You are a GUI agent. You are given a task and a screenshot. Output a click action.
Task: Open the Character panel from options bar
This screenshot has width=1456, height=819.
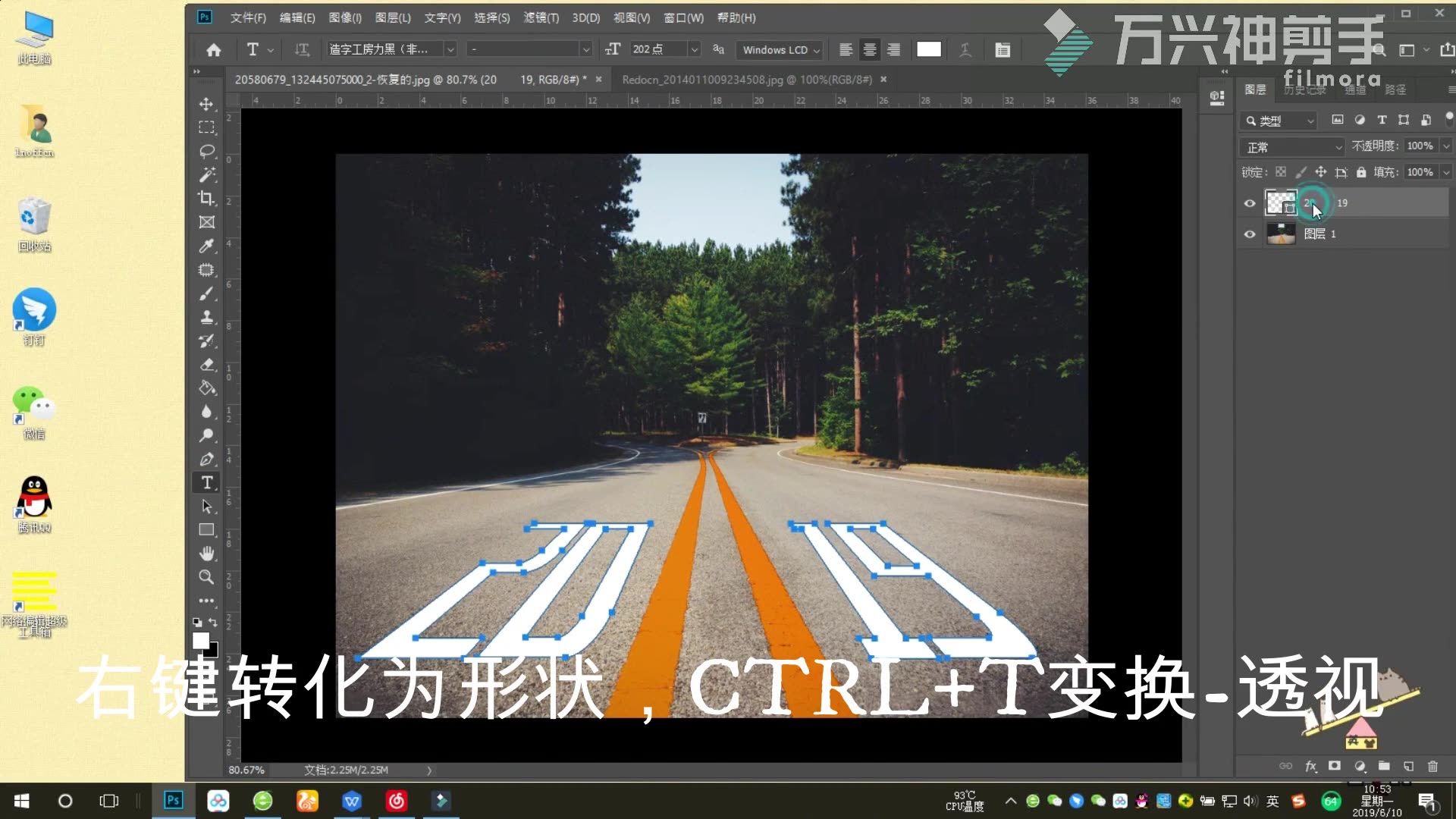coord(1002,49)
